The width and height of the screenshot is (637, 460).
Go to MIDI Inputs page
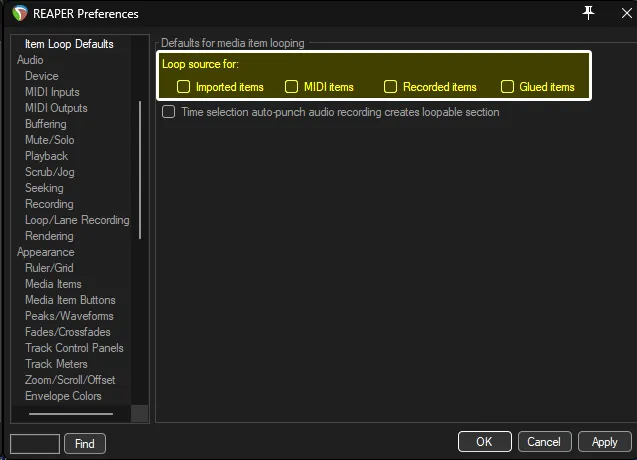click(x=52, y=92)
